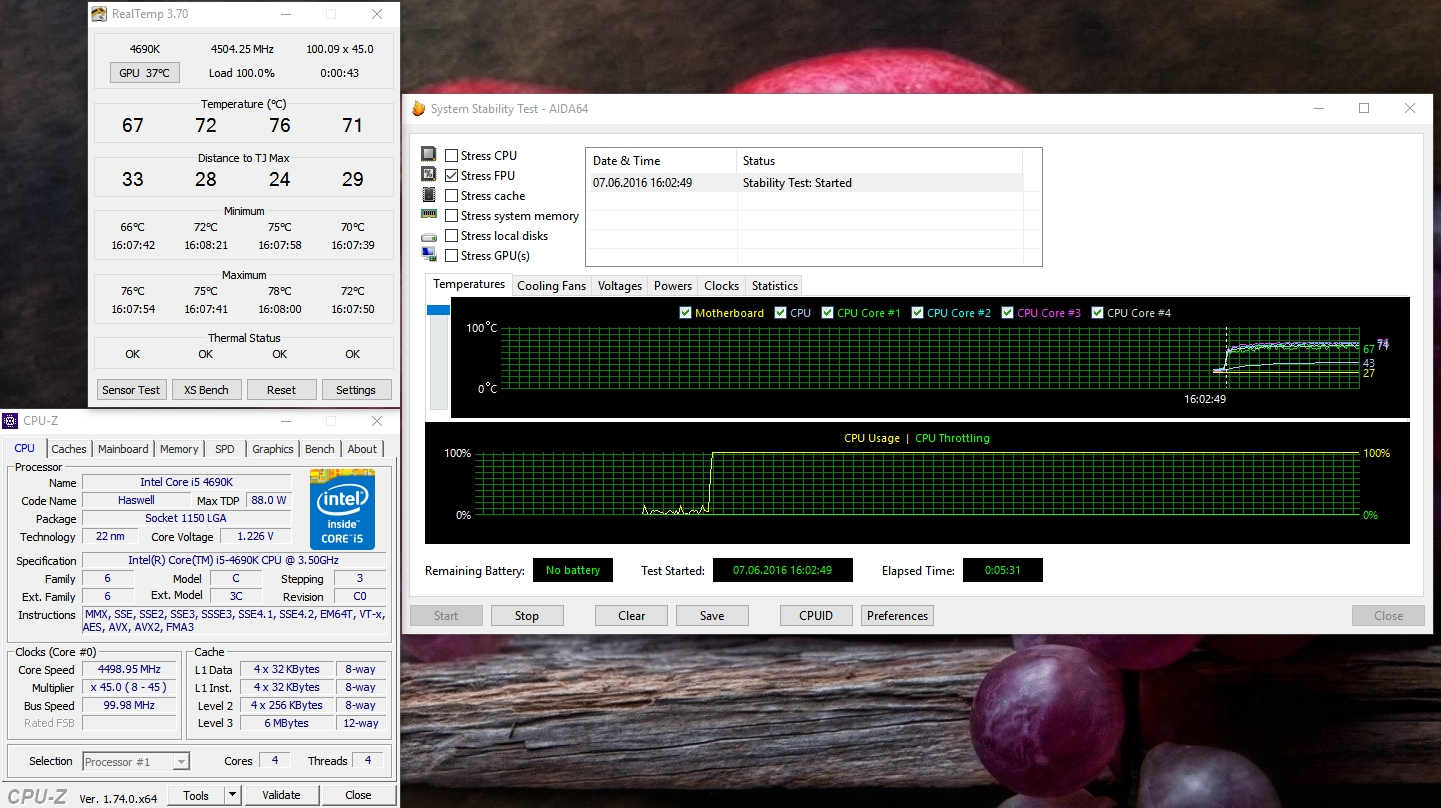Uncheck CPU Core #2 in the graph legend
The image size is (1441, 808).
(x=918, y=313)
